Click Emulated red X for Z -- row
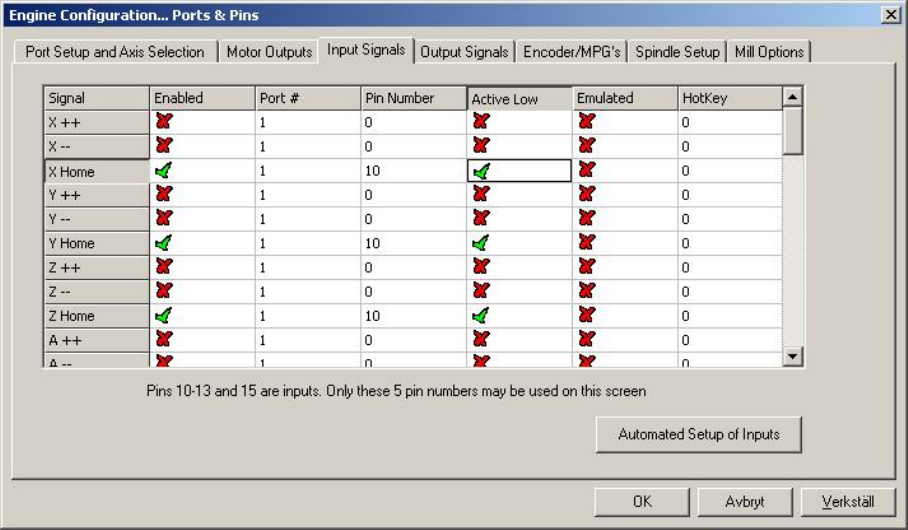Viewport: 908px width, 530px height. (587, 291)
